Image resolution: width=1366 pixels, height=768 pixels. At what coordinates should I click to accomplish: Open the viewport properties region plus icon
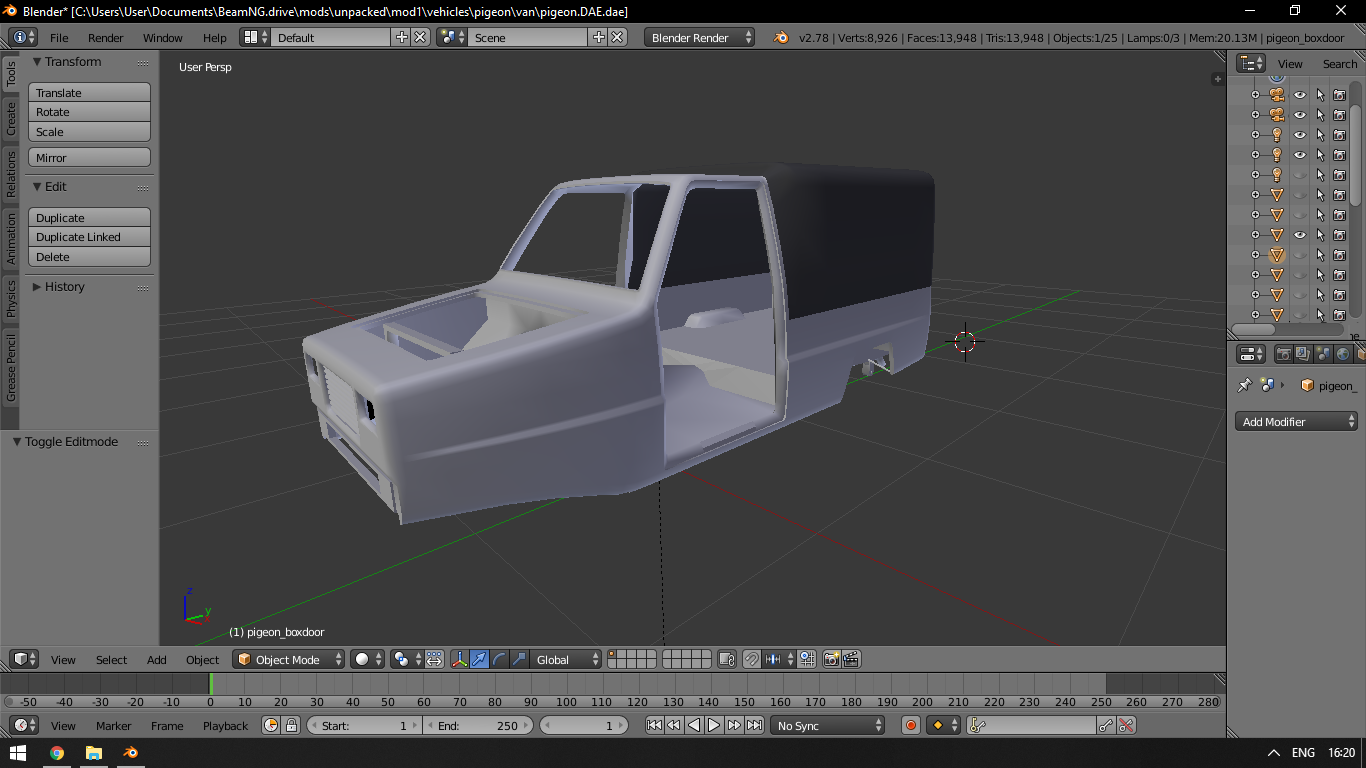coord(1217,78)
